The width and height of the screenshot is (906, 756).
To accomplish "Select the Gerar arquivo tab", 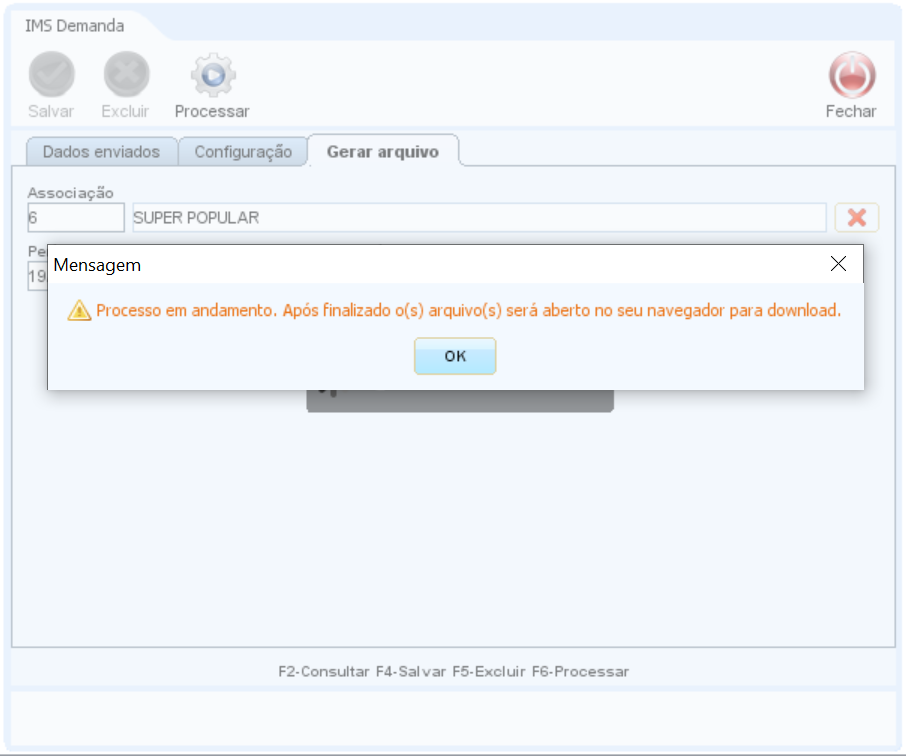I will point(382,152).
